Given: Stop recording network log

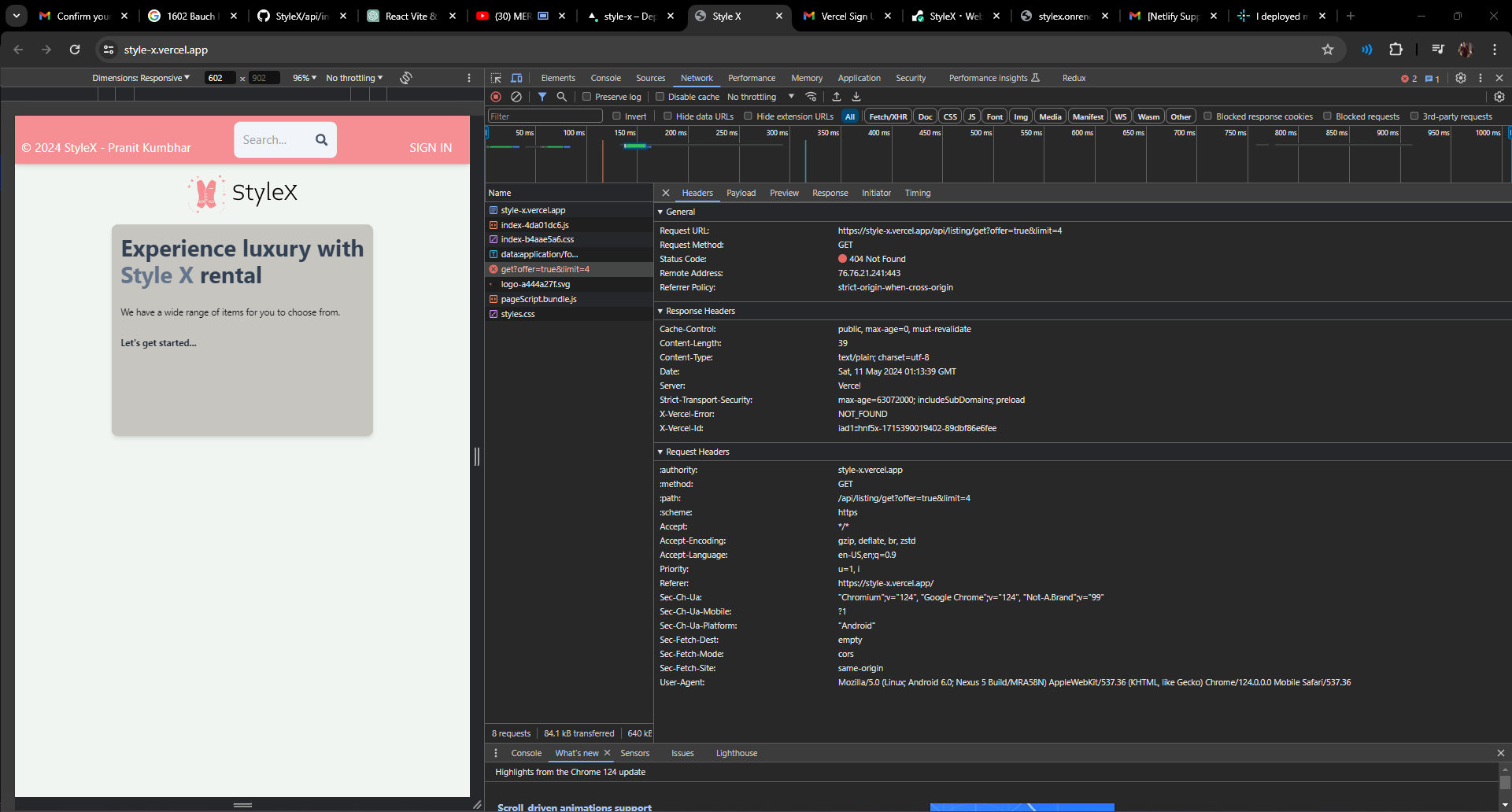Looking at the screenshot, I should 496,97.
